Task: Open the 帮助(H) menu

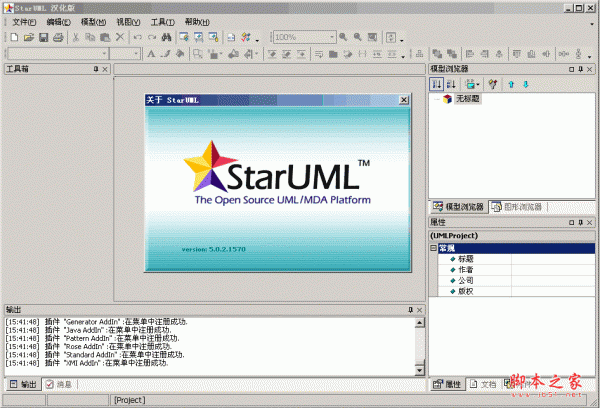Action: tap(197, 22)
